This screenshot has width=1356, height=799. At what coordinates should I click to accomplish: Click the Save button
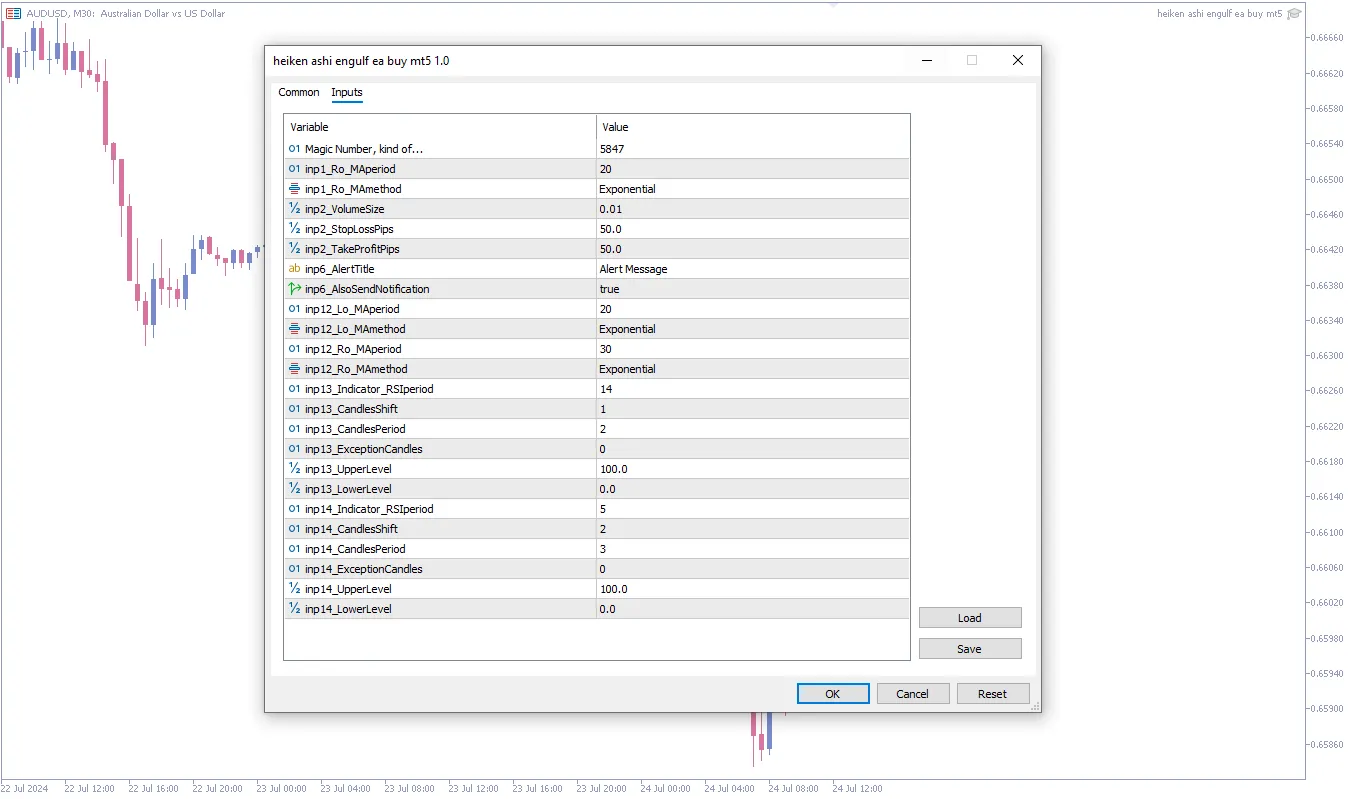pyautogui.click(x=970, y=649)
